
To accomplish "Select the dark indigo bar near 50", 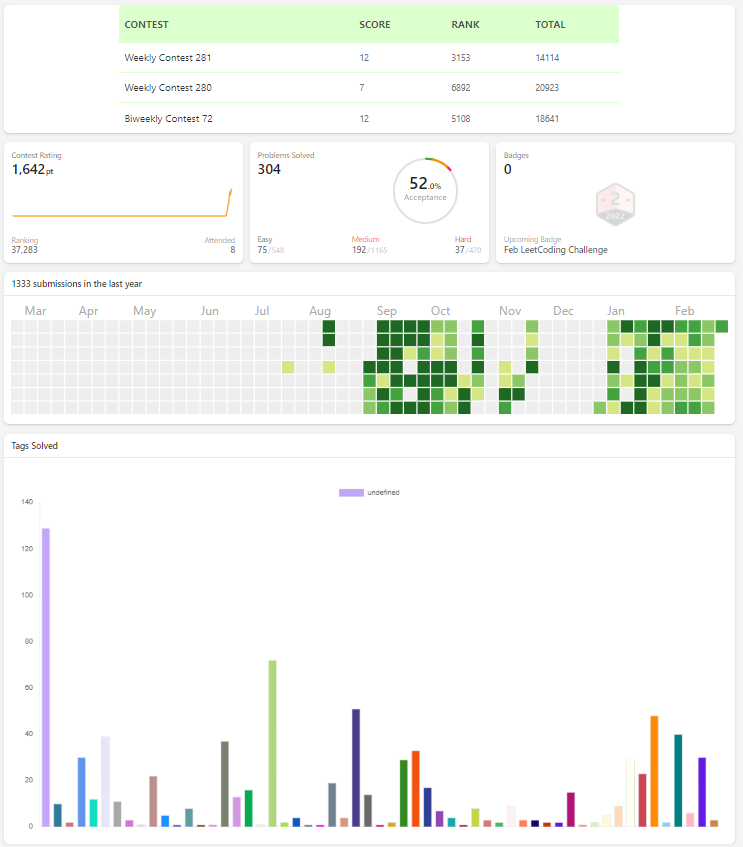I will 356,768.
